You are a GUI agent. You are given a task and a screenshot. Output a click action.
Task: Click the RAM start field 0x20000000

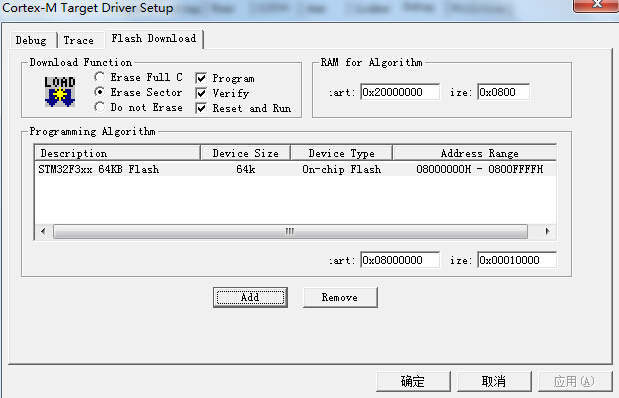pyautogui.click(x=400, y=92)
